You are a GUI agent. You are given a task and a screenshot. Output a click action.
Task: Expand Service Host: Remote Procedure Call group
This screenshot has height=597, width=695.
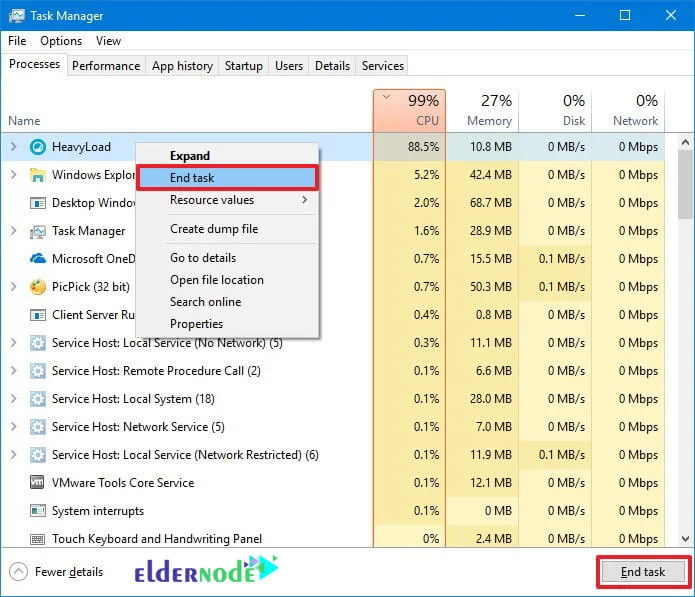(13, 371)
